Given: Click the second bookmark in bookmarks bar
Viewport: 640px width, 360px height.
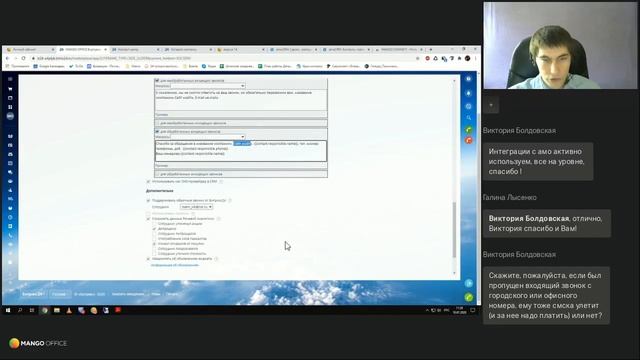Looking at the screenshot, I should pos(49,66).
